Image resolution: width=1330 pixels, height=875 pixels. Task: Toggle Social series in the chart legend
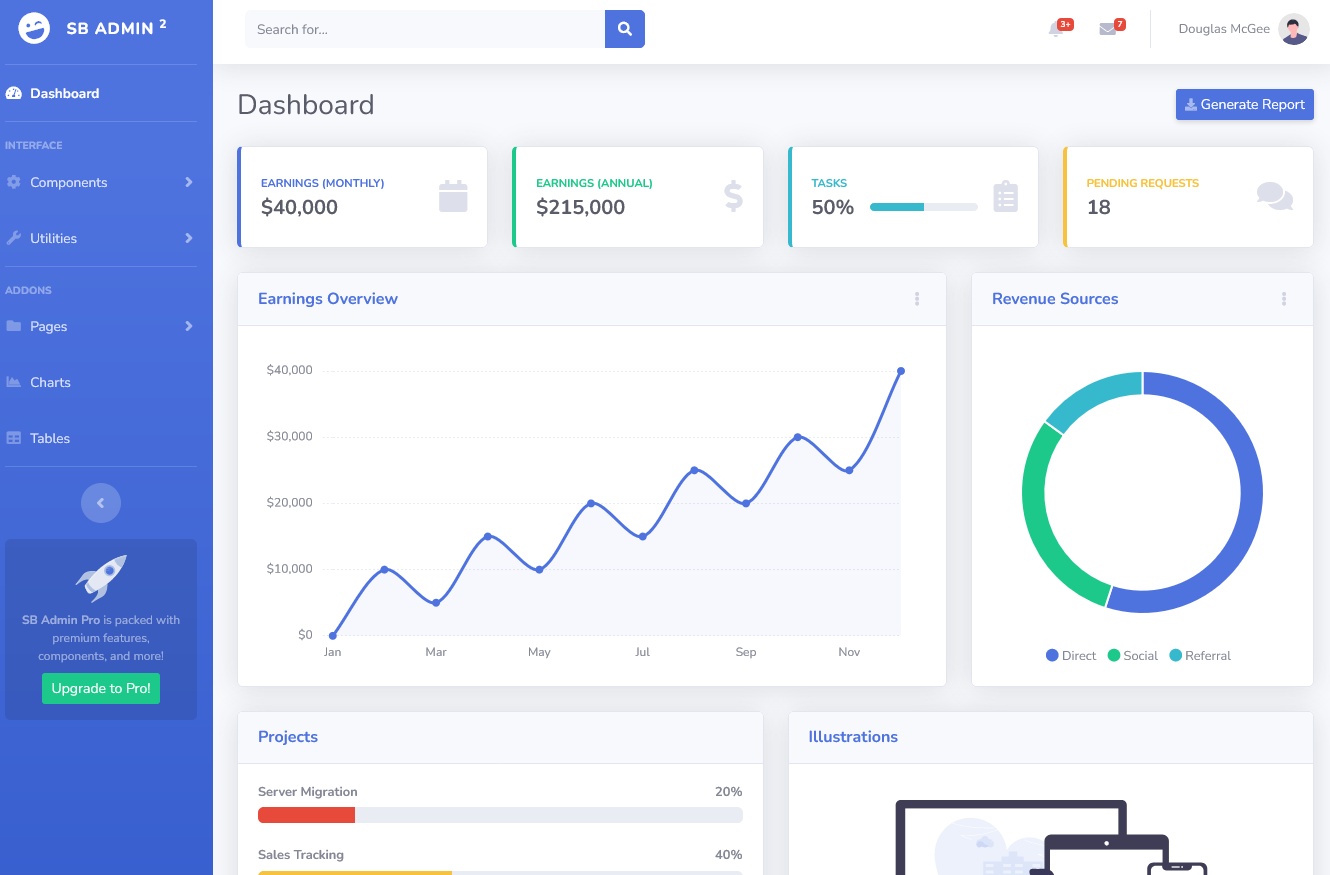coord(1132,656)
